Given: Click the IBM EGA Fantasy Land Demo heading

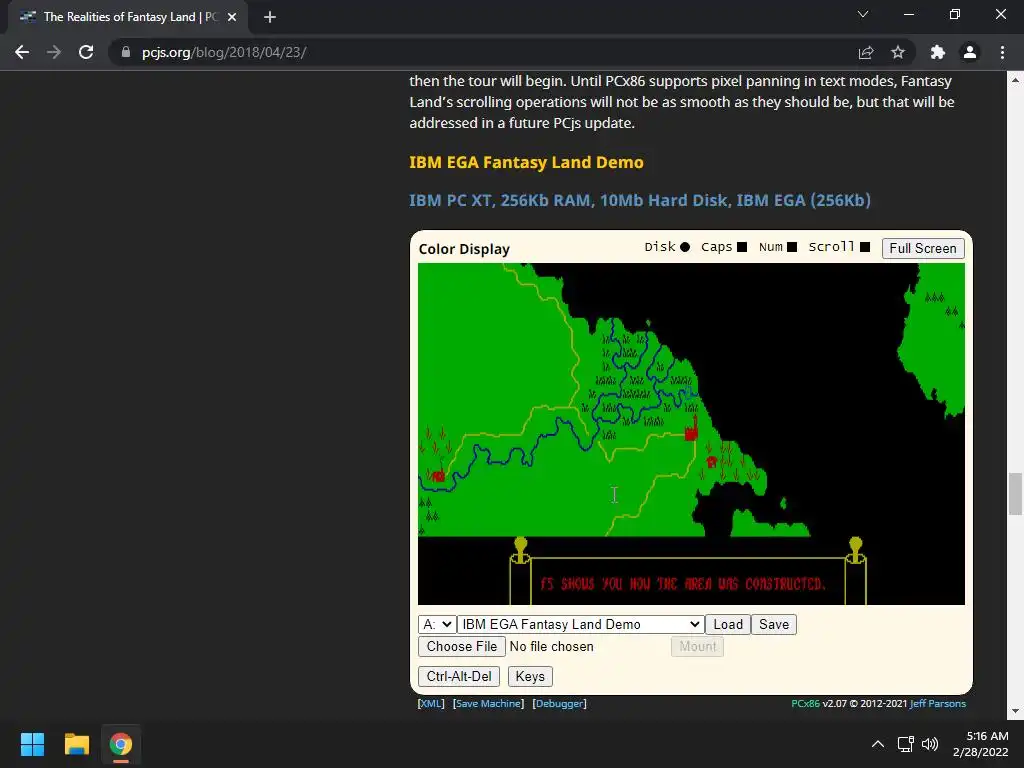Looking at the screenshot, I should click(526, 163).
